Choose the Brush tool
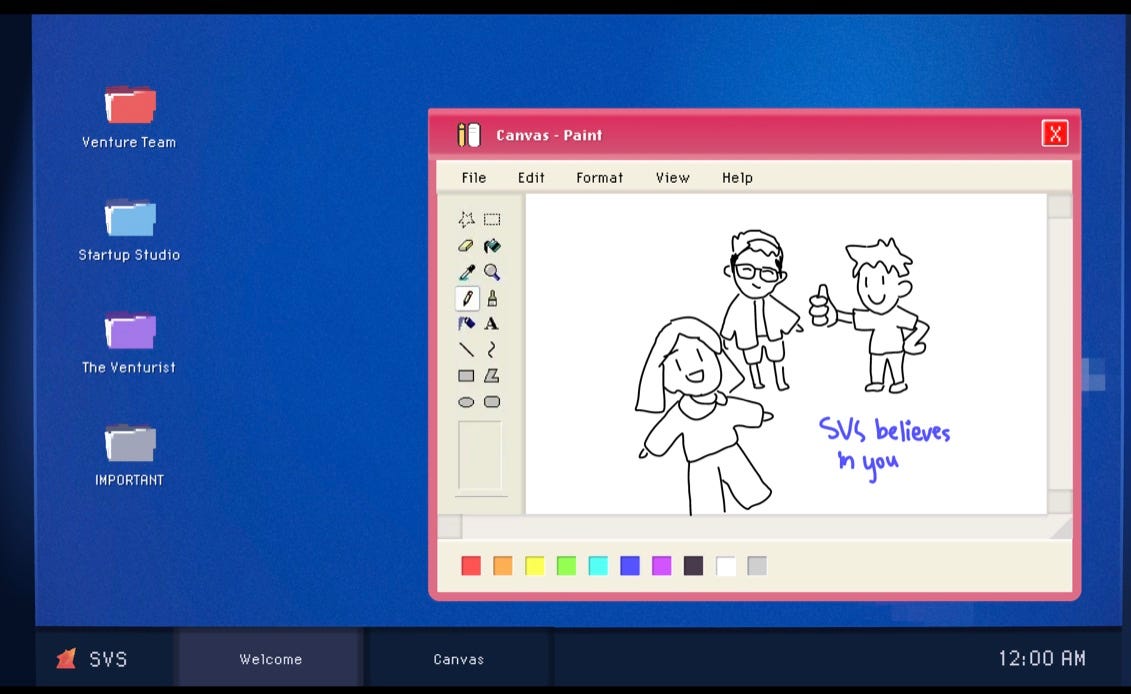Image resolution: width=1131 pixels, height=694 pixels. (492, 298)
